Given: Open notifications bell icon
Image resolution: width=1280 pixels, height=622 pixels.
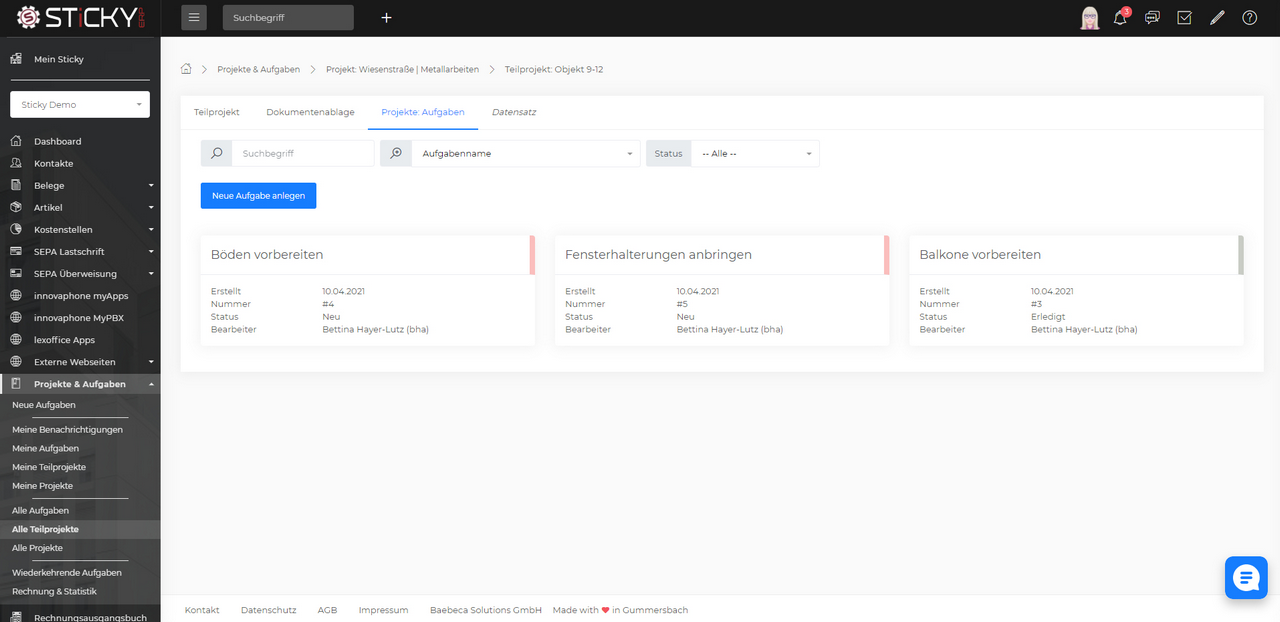Looking at the screenshot, I should click(x=1120, y=17).
